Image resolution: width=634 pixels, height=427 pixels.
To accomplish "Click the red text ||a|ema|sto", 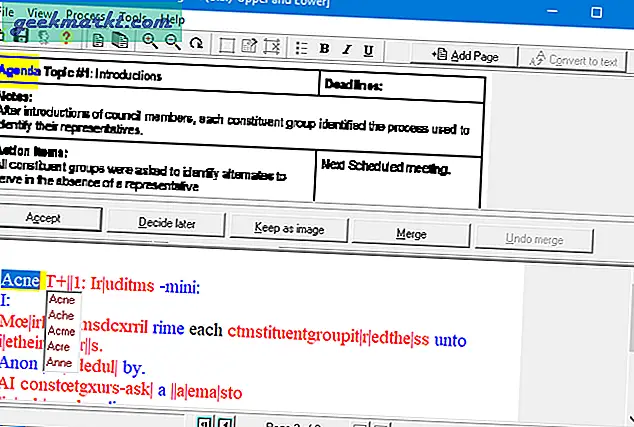I will pos(206,392).
